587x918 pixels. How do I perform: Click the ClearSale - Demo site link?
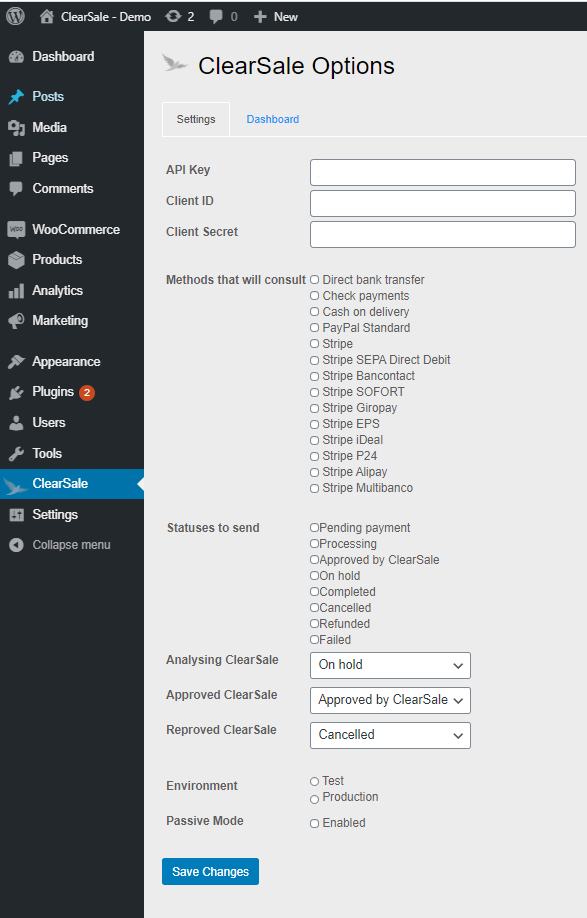[x=106, y=17]
